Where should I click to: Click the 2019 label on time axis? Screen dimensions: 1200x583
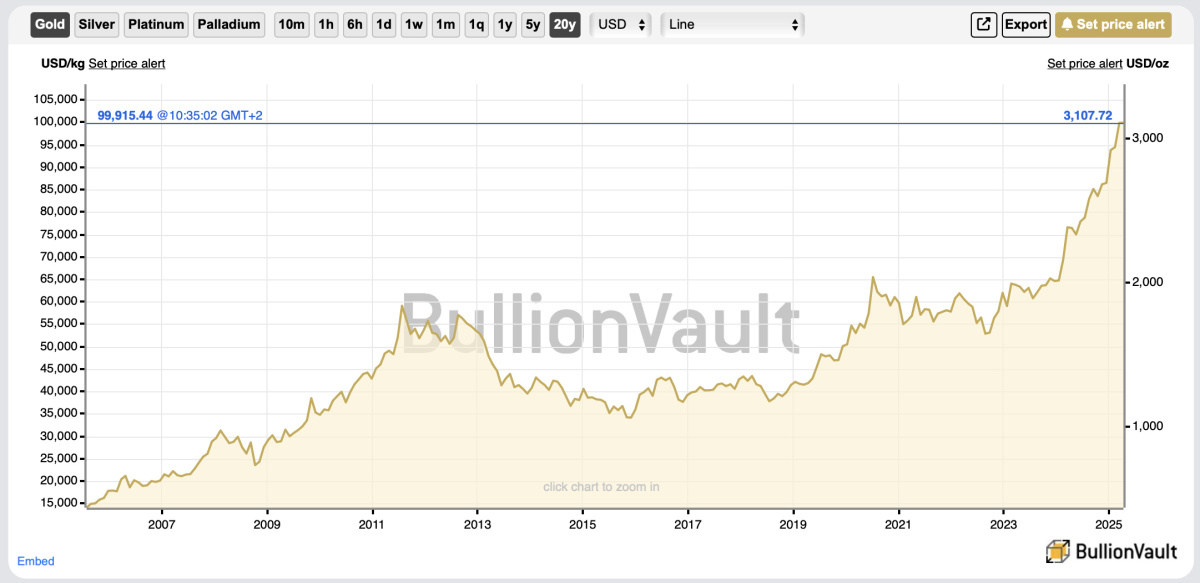[793, 524]
